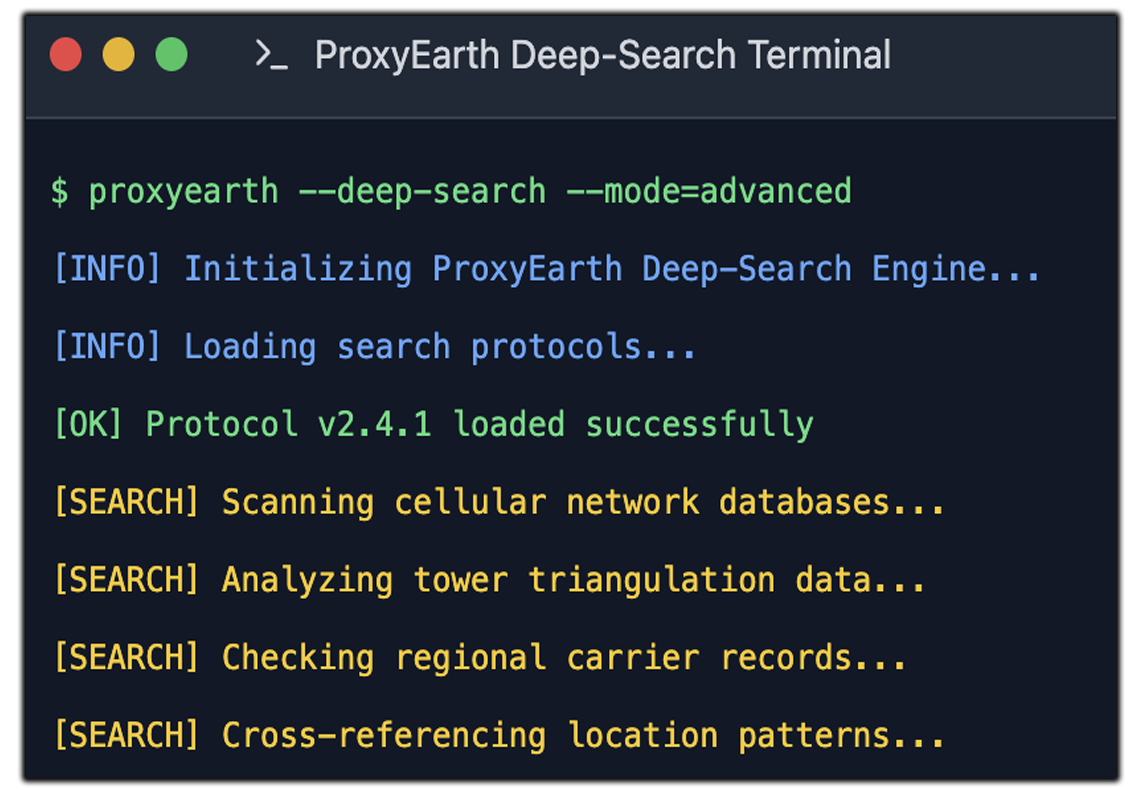
Task: Click the terminal prompt icon in title bar
Action: pos(271,55)
